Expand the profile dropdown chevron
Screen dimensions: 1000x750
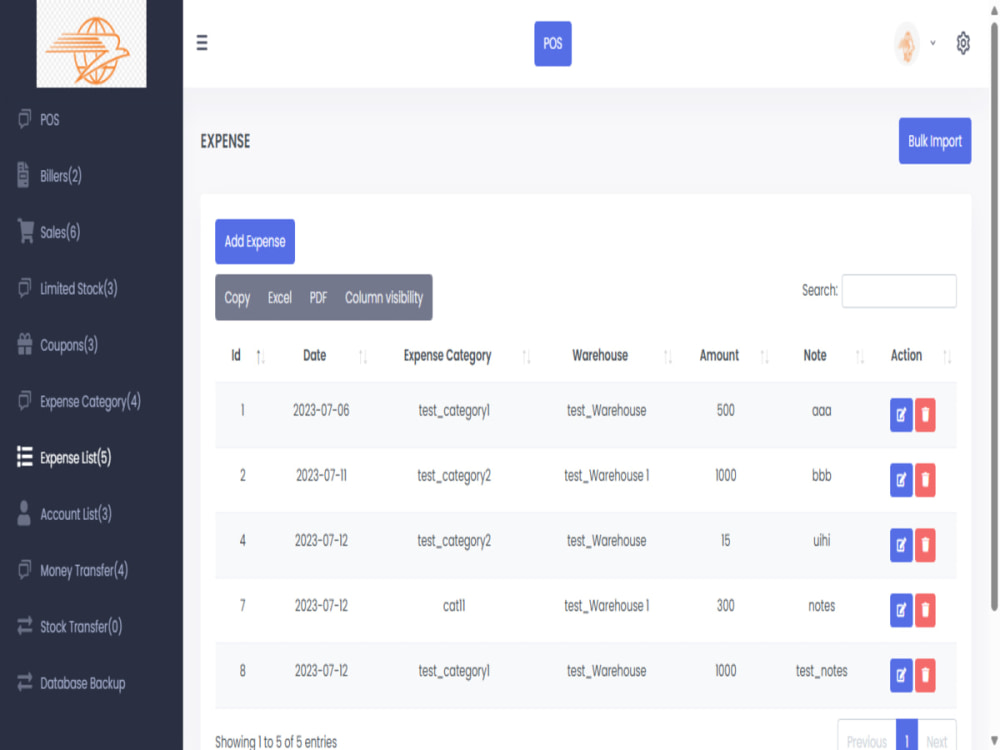[x=932, y=43]
